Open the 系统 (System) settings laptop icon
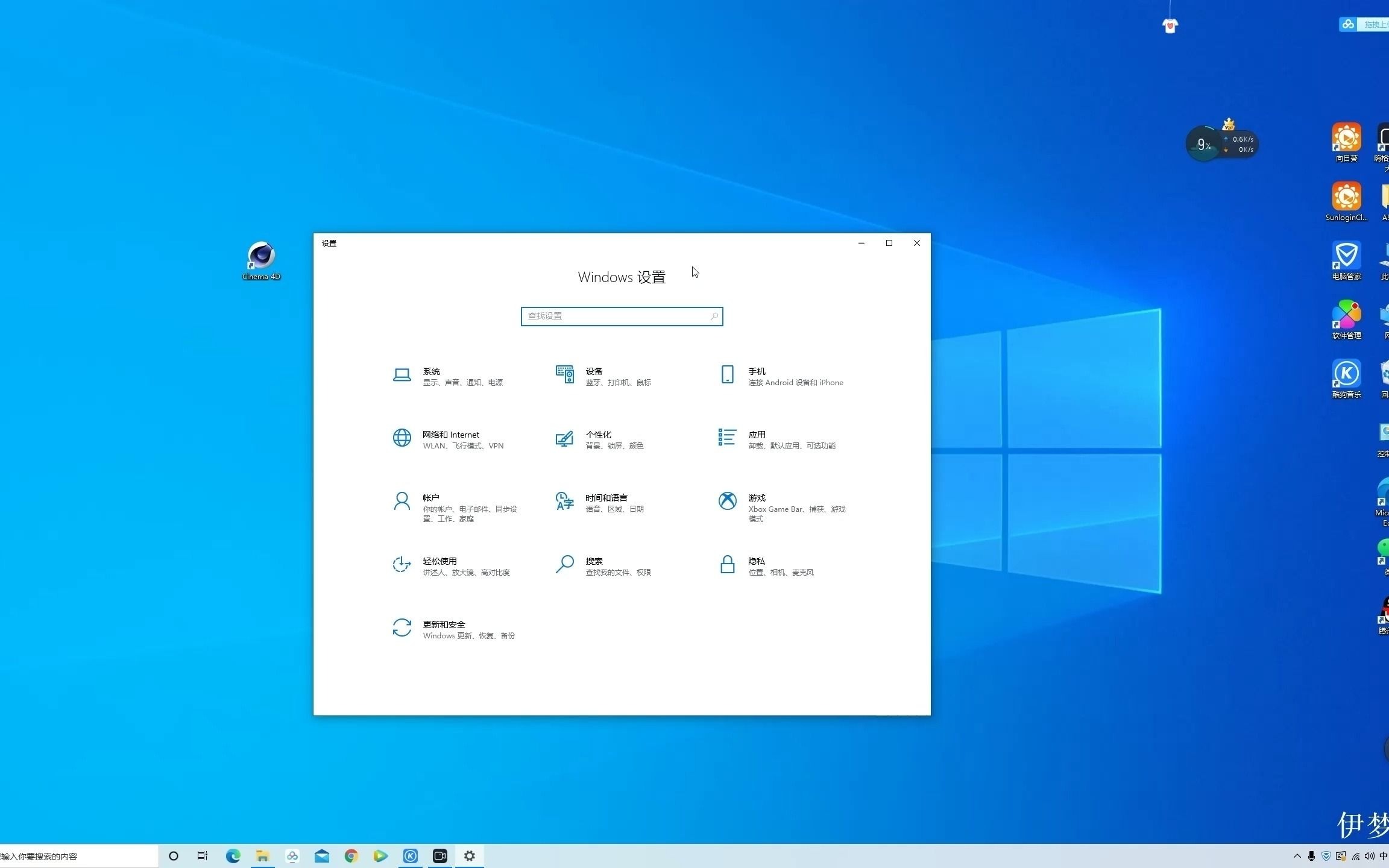 (x=402, y=376)
